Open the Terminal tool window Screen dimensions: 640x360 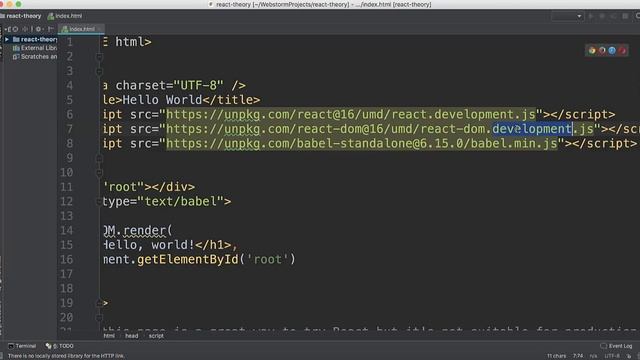coord(22,346)
